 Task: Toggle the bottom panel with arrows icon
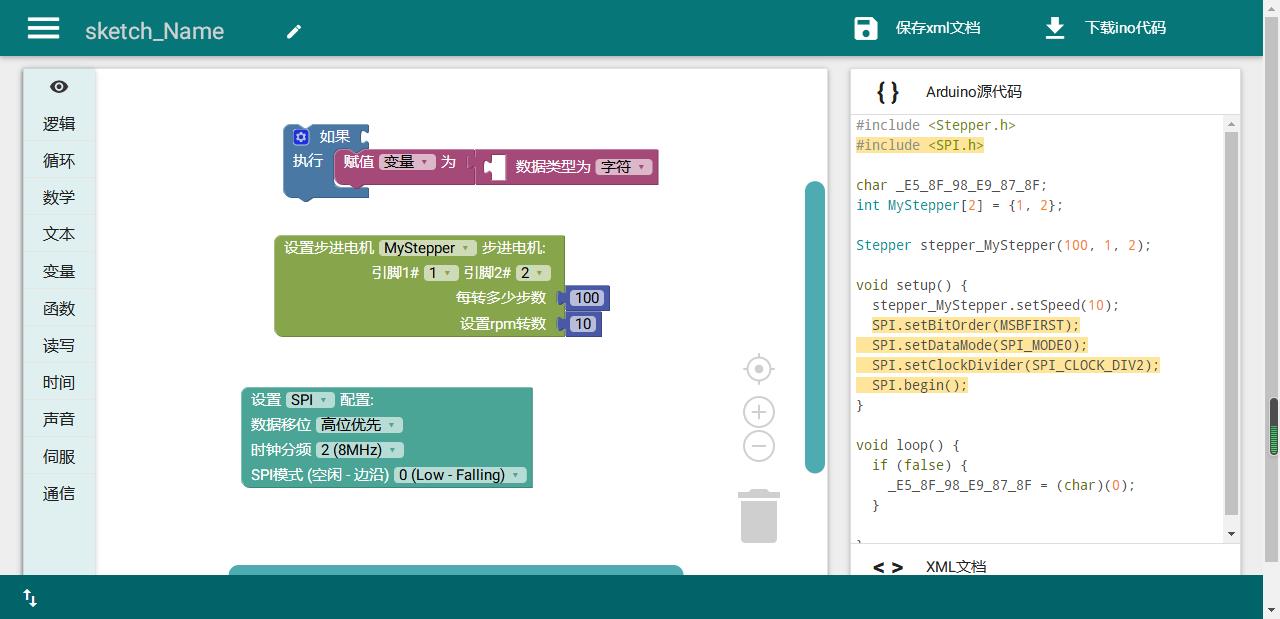(x=30, y=598)
